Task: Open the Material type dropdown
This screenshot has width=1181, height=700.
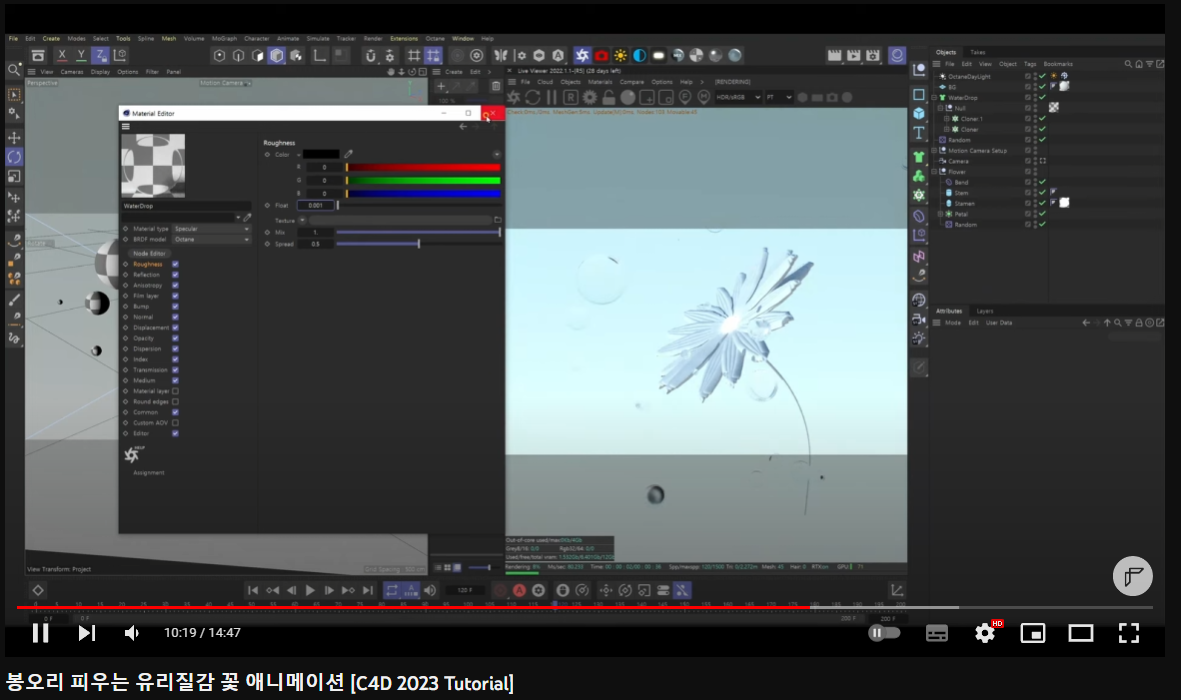Action: point(212,229)
